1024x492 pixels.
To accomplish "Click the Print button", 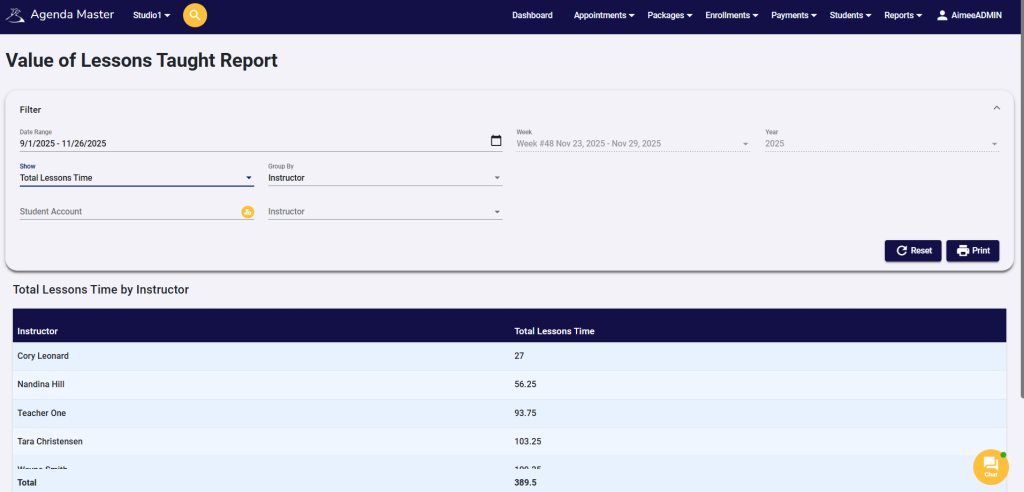I will coord(972,250).
